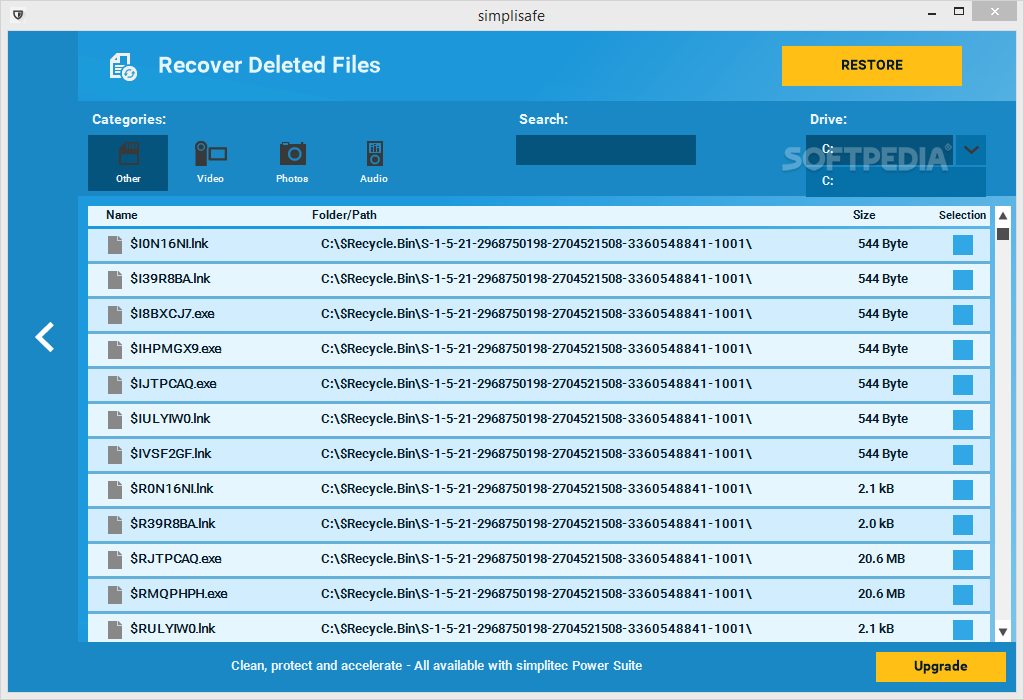Click file icon of $IULYIW0.lnk
This screenshot has width=1024, height=700.
click(x=115, y=419)
